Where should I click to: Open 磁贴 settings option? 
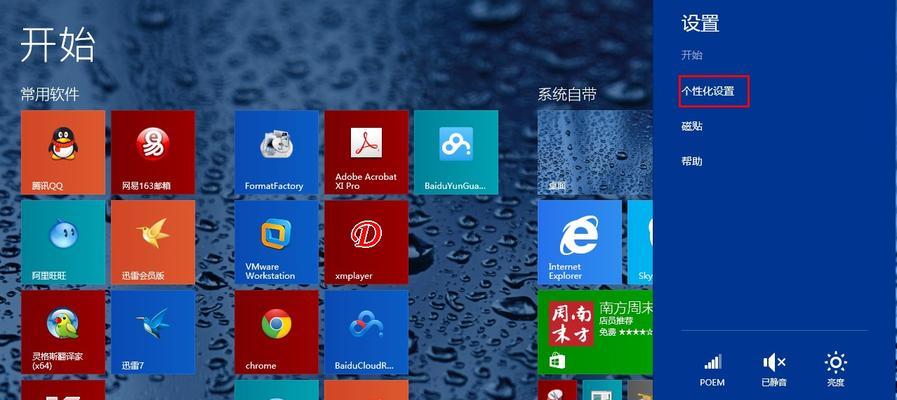point(692,126)
